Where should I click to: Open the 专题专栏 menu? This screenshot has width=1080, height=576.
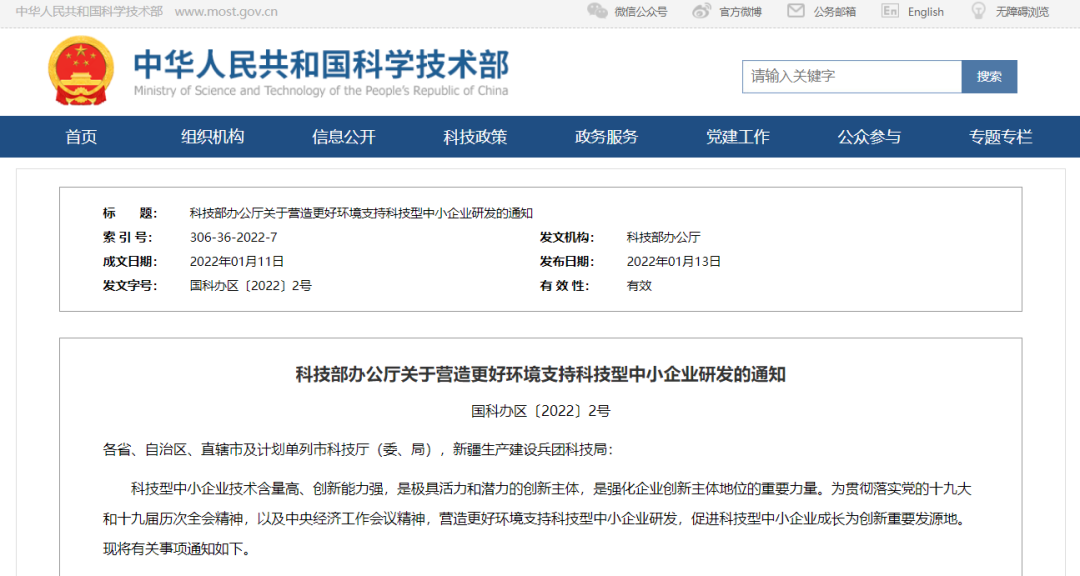(1000, 137)
